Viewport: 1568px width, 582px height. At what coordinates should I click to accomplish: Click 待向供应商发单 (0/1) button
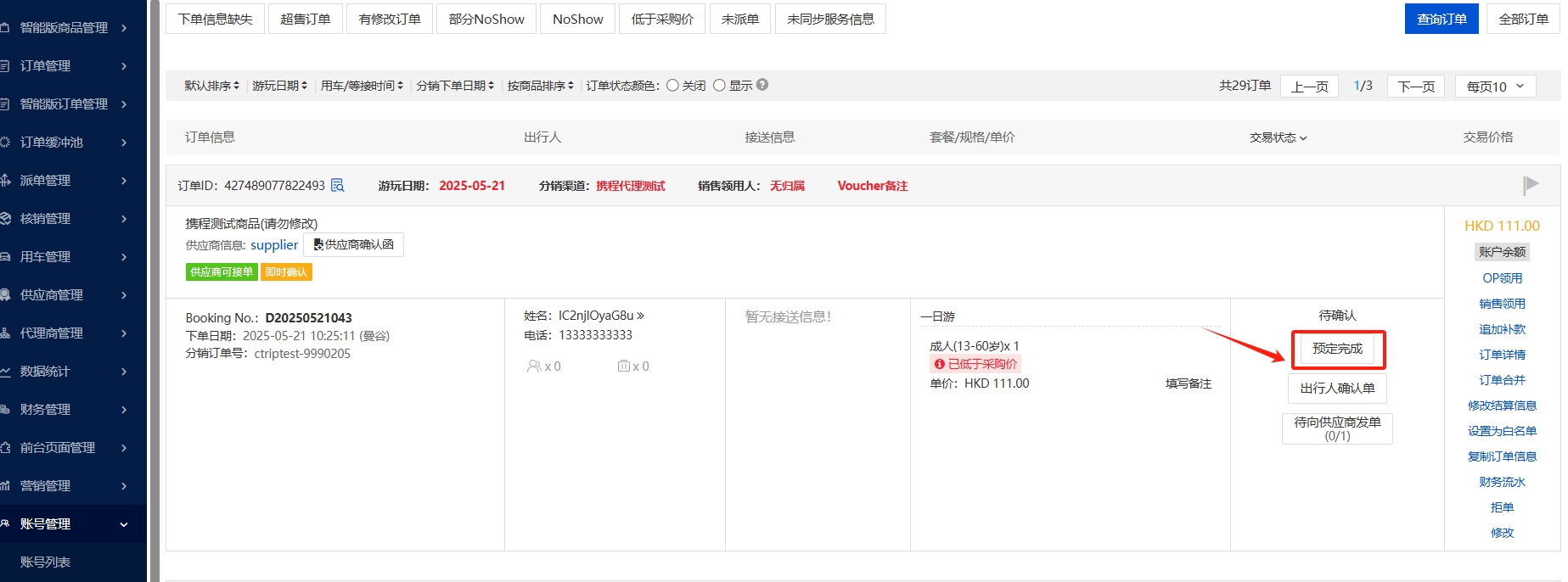(1337, 428)
